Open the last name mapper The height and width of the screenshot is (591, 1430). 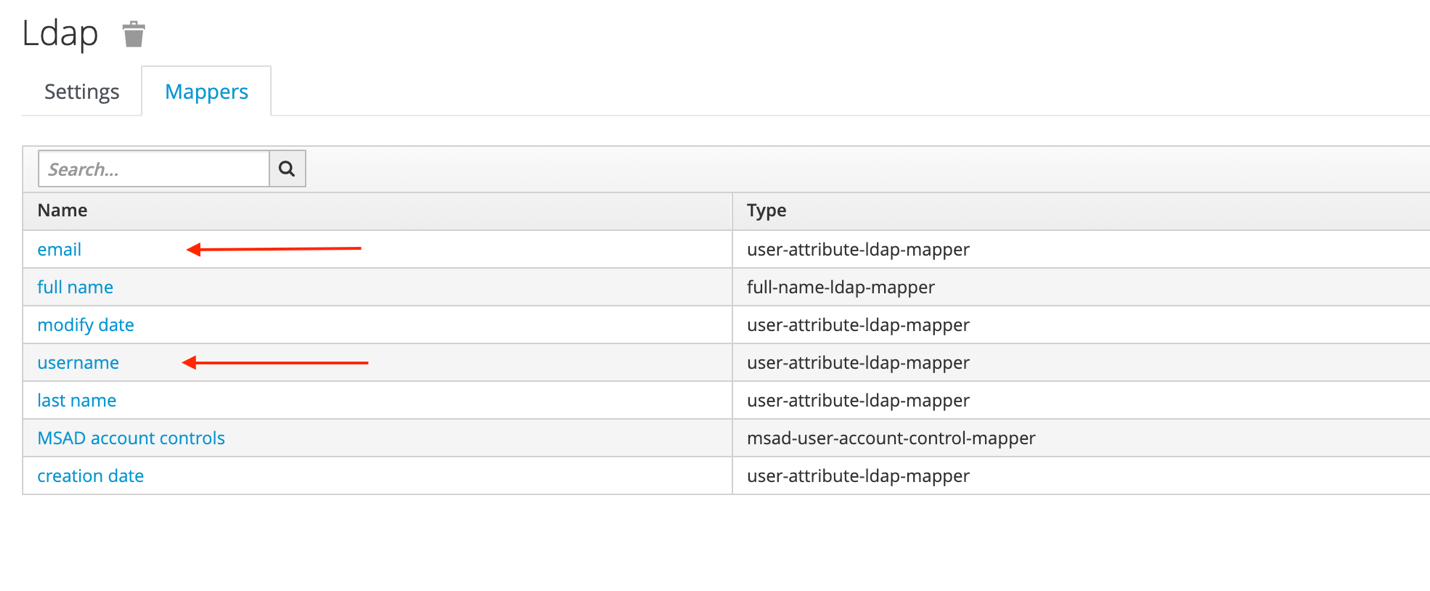pos(77,400)
